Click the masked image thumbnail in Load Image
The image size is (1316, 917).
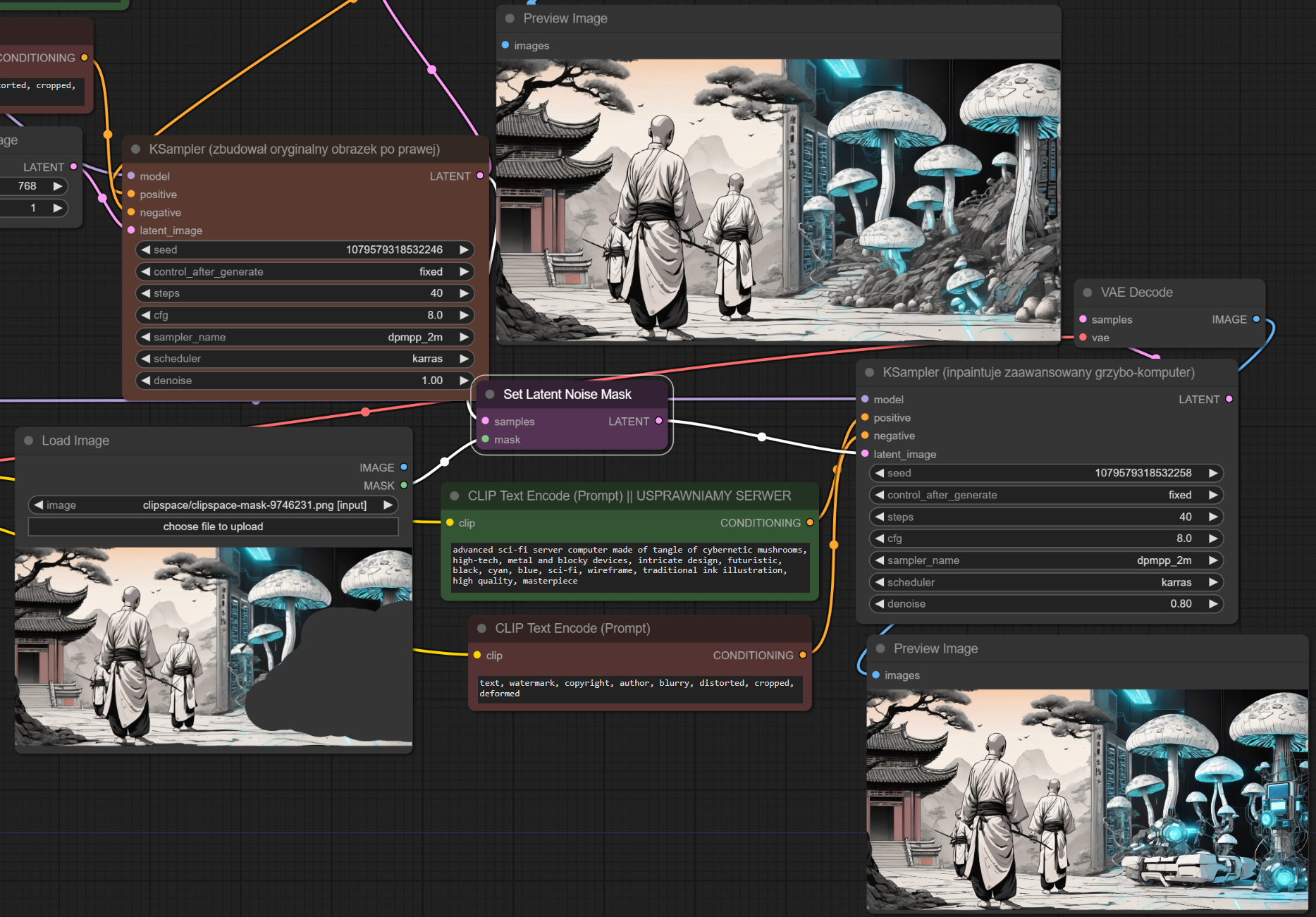pos(213,646)
